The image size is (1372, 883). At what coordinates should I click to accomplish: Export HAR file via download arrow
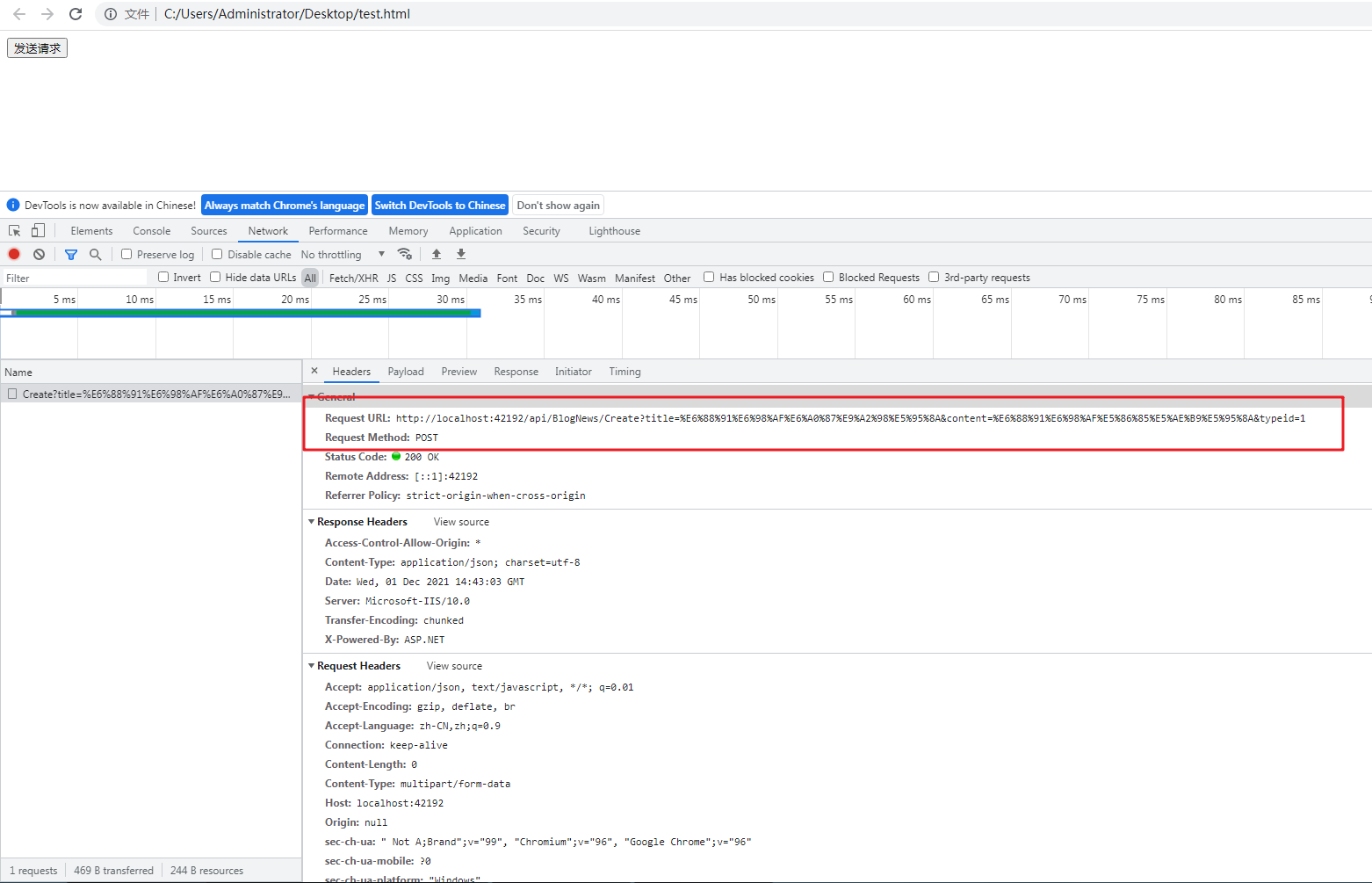(x=460, y=254)
